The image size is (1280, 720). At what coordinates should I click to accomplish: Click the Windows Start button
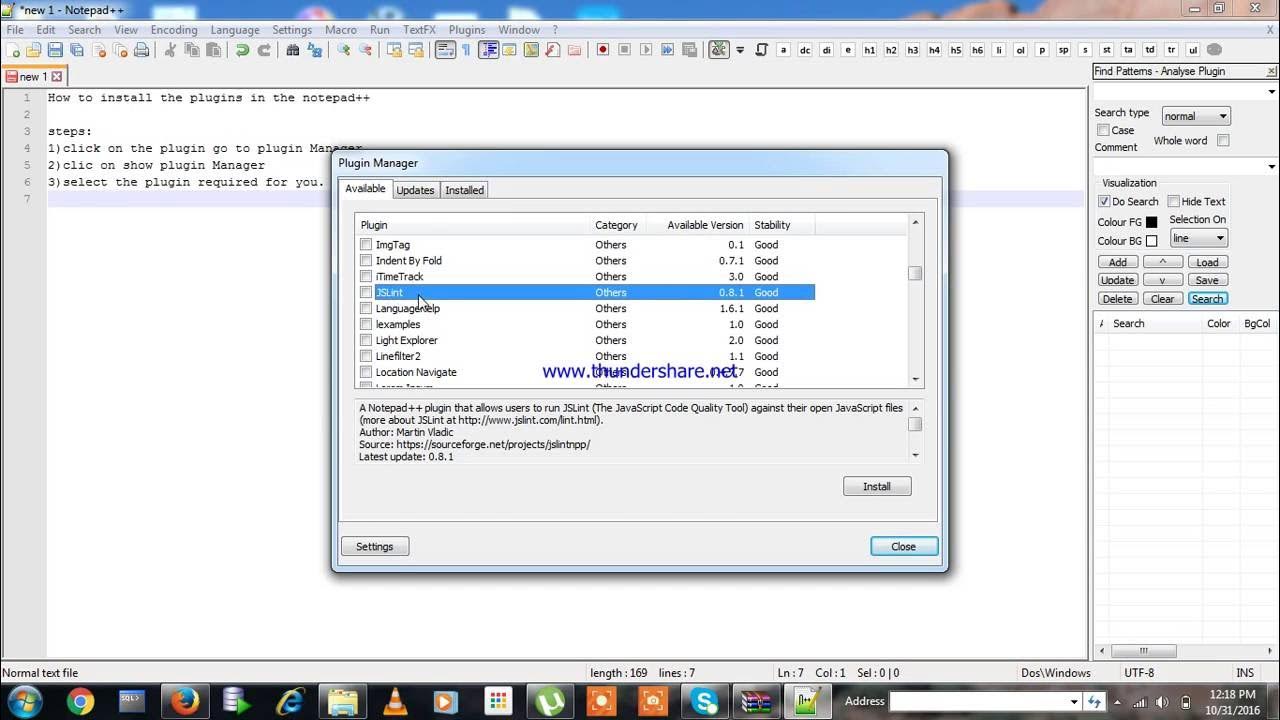click(24, 701)
